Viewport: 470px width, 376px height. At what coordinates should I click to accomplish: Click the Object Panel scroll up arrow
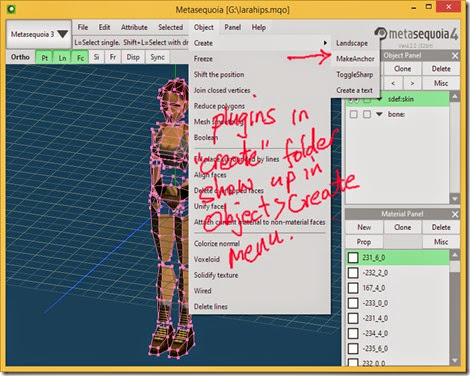(x=455, y=97)
